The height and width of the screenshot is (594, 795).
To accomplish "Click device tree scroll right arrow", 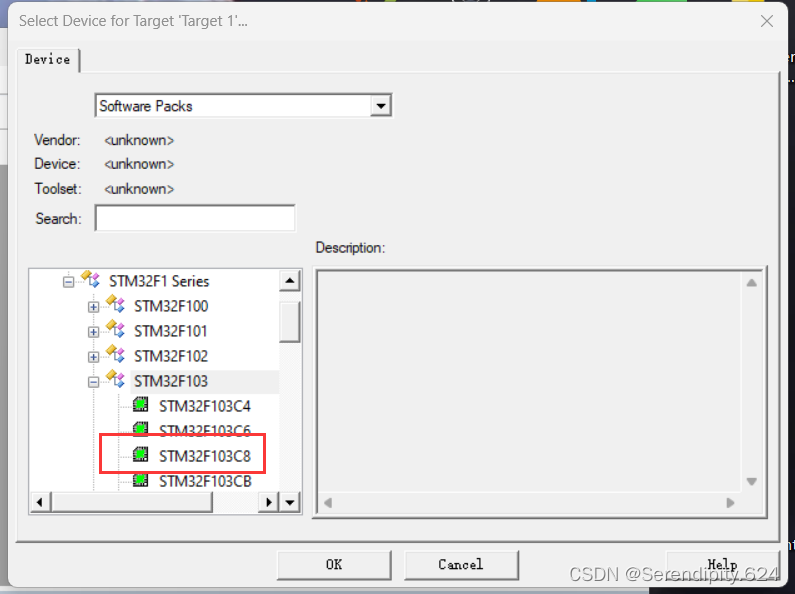I will (x=269, y=502).
